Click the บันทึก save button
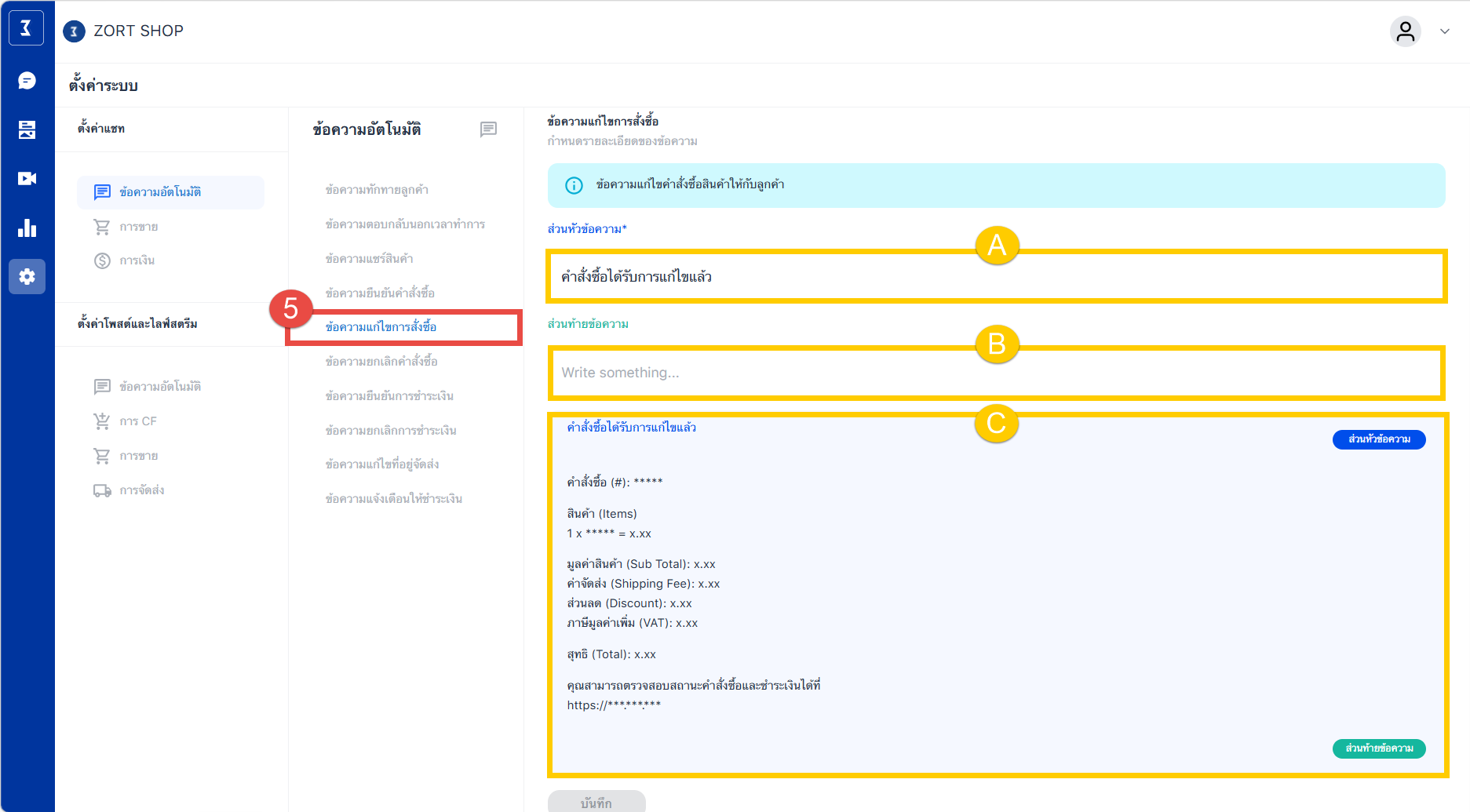Screen dimensions: 1470x812 pos(596,802)
